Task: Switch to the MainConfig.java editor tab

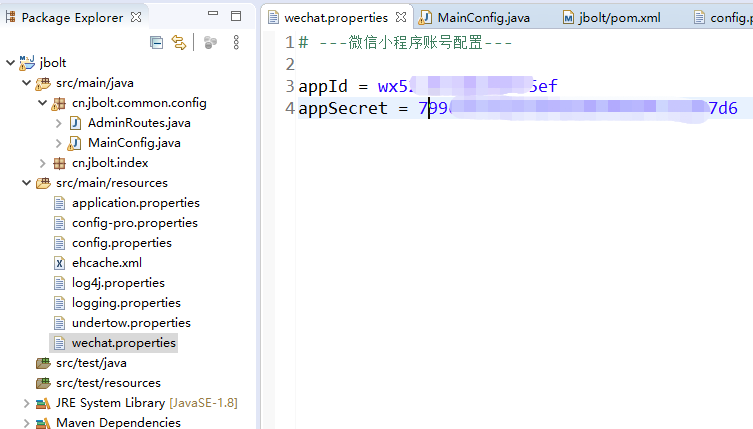Action: tap(482, 17)
